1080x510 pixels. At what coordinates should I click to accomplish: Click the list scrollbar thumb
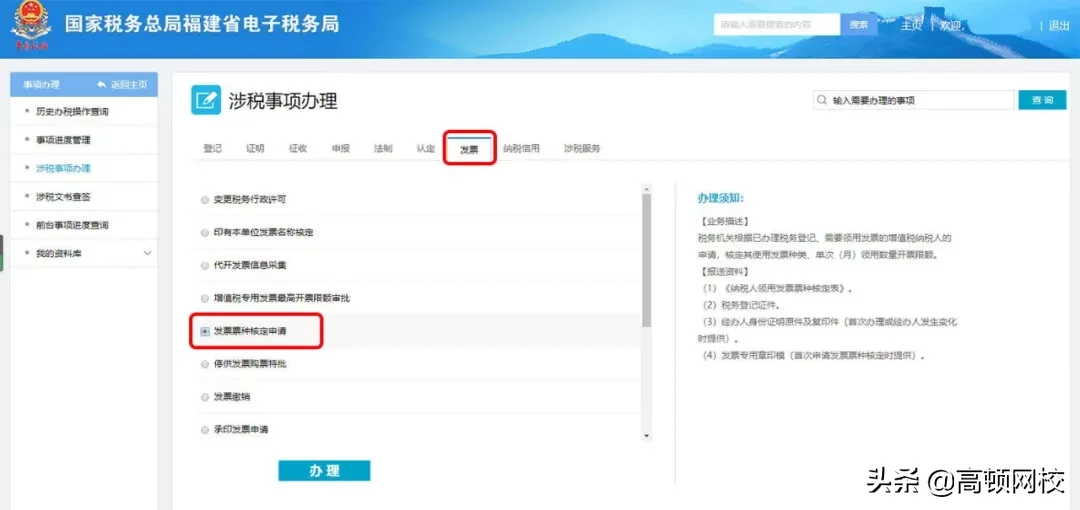click(646, 260)
